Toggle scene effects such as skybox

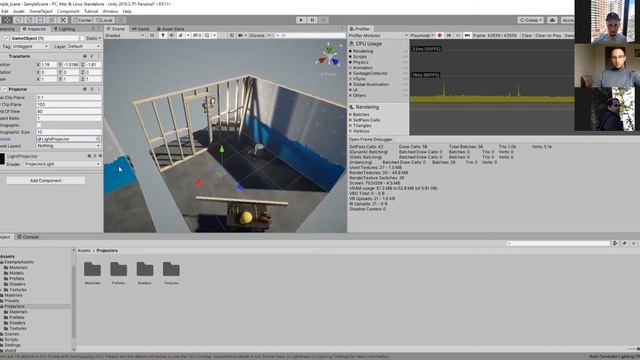coord(180,36)
